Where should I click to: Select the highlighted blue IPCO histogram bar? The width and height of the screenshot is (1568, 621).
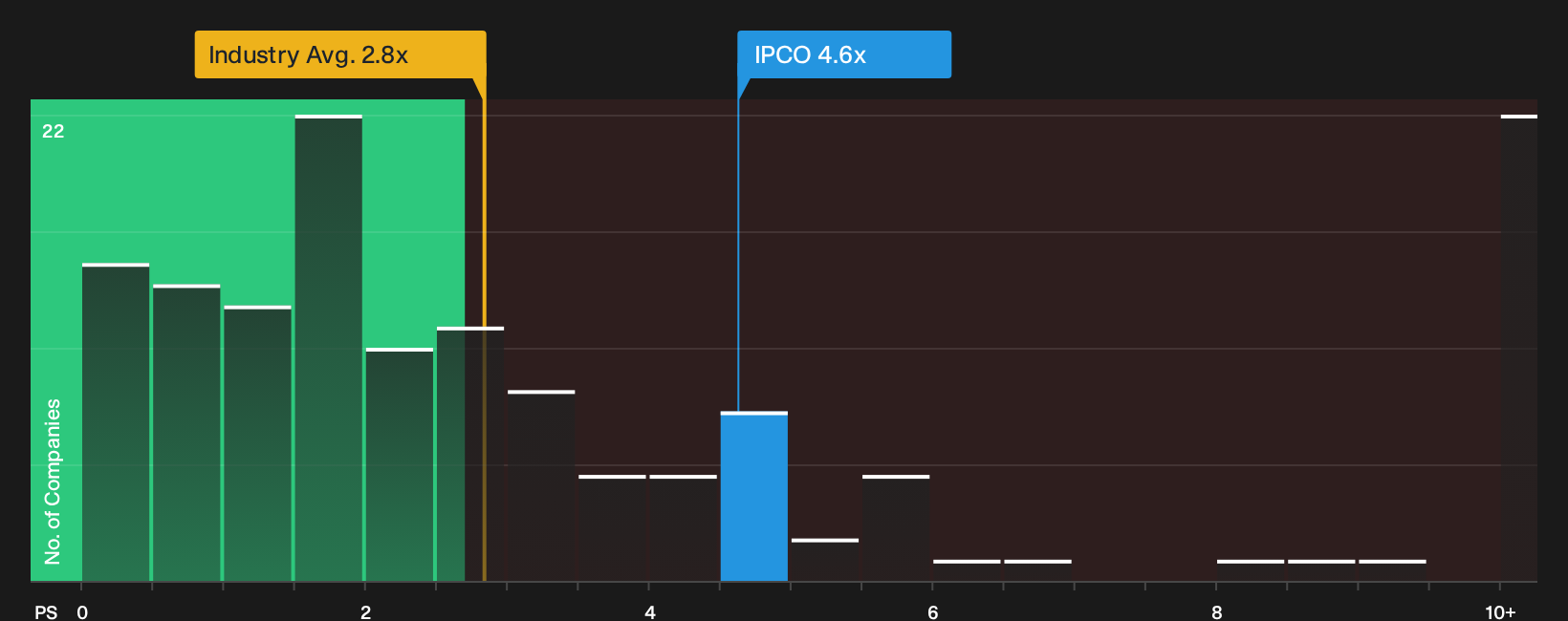[754, 497]
